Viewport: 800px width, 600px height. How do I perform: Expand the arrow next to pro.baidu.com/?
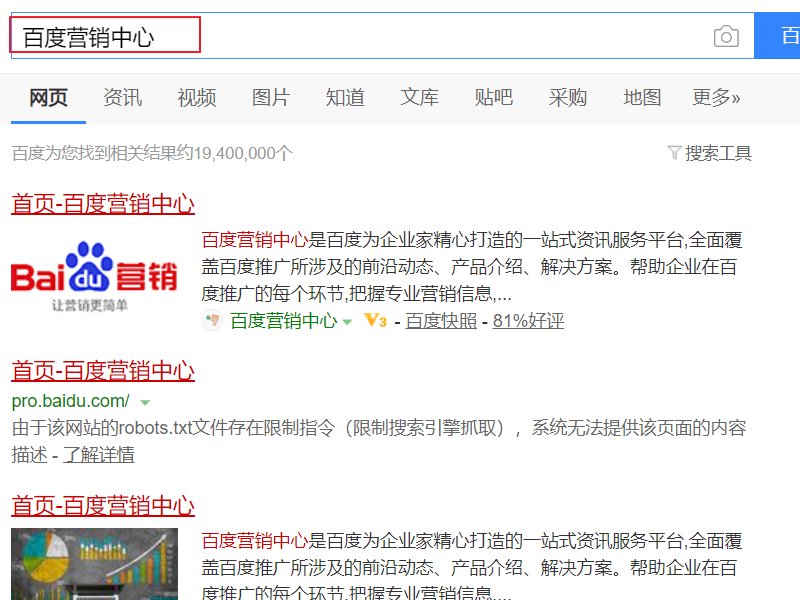[145, 403]
